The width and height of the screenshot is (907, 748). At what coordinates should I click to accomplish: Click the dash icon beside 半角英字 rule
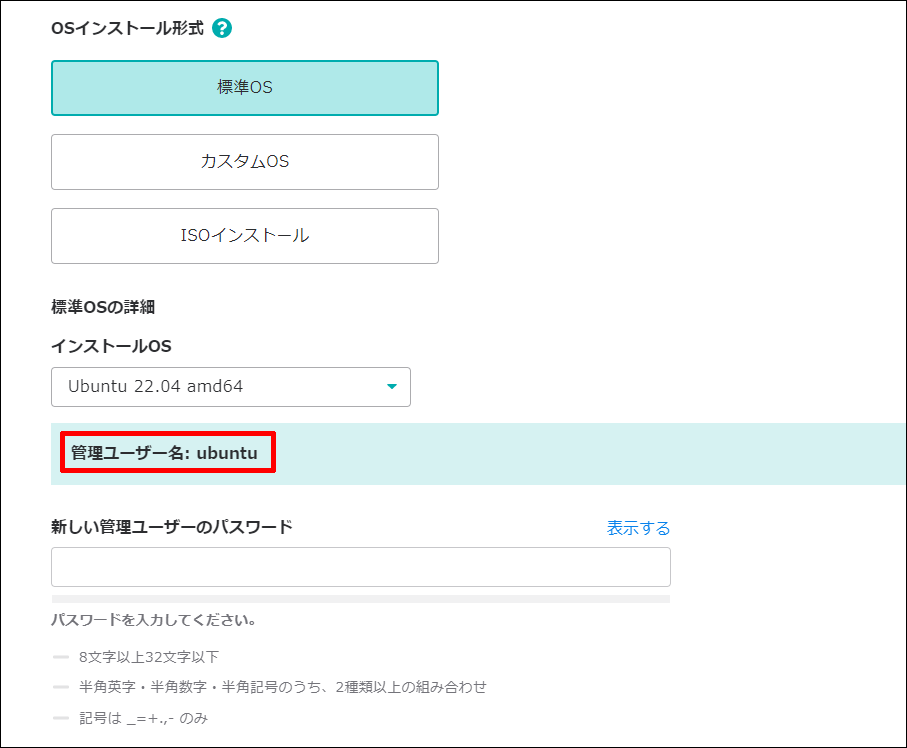click(61, 687)
